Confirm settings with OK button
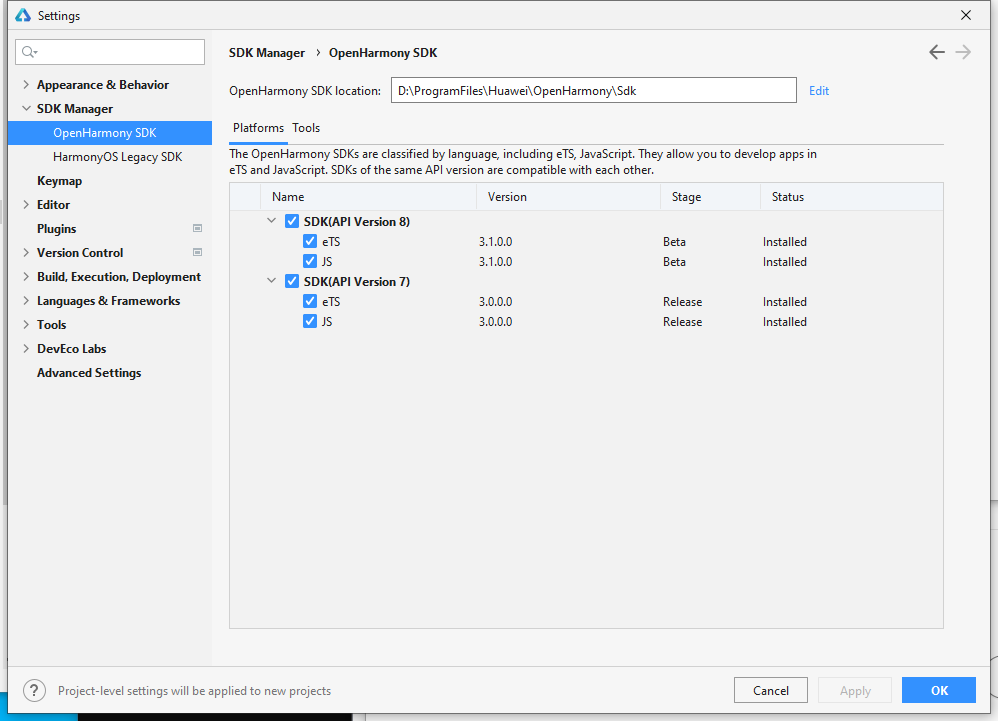998x721 pixels. click(x=939, y=690)
